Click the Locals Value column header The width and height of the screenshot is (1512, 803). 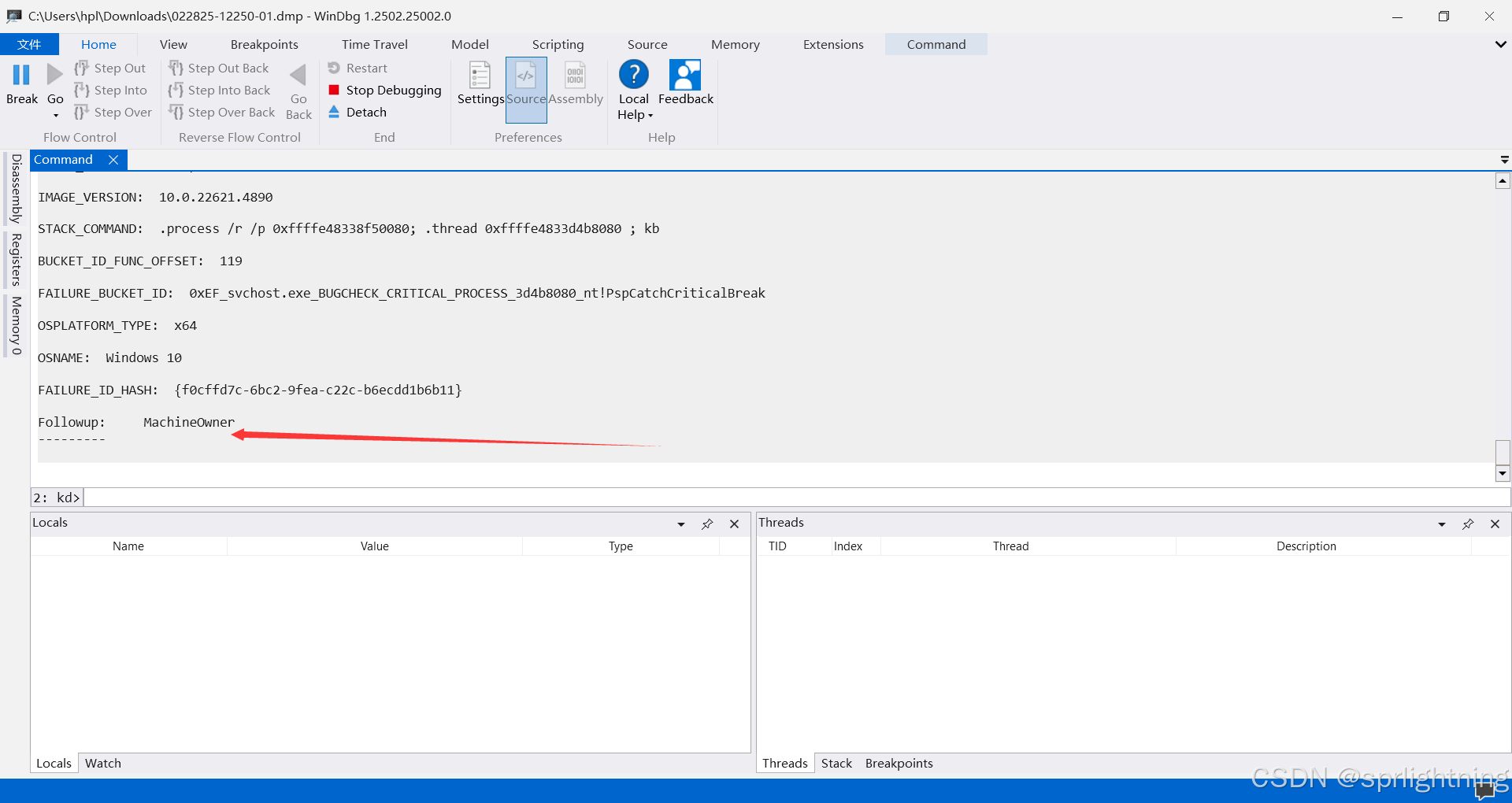[375, 546]
